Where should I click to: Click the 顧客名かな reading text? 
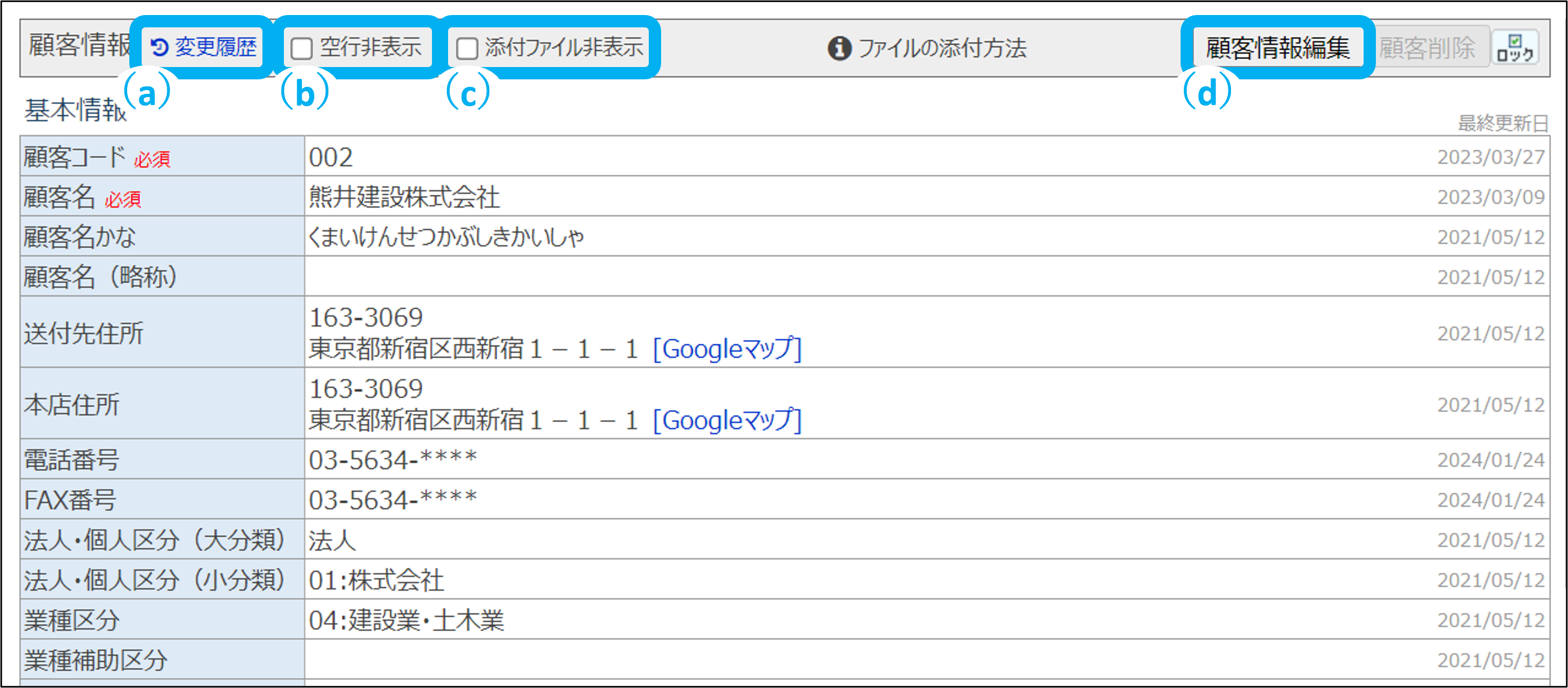(x=446, y=236)
